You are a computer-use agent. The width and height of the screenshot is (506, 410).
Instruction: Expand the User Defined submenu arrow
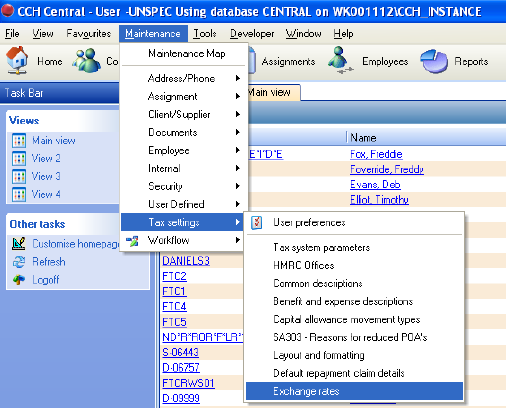(238, 204)
